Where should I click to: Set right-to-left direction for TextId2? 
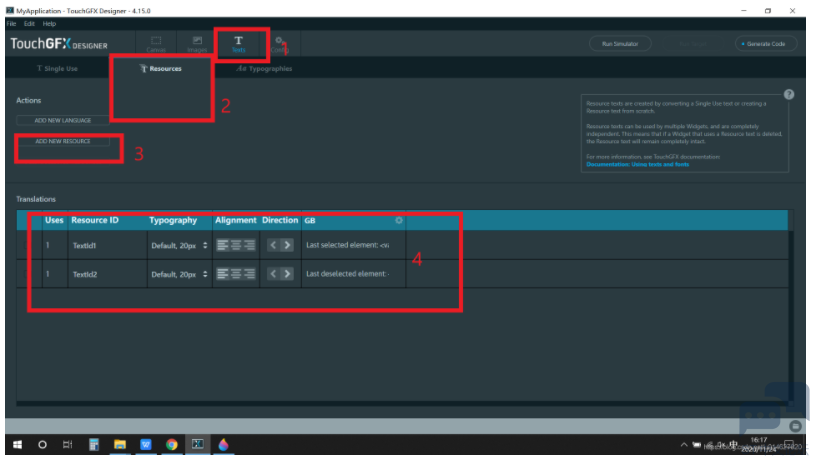[x=273, y=274]
